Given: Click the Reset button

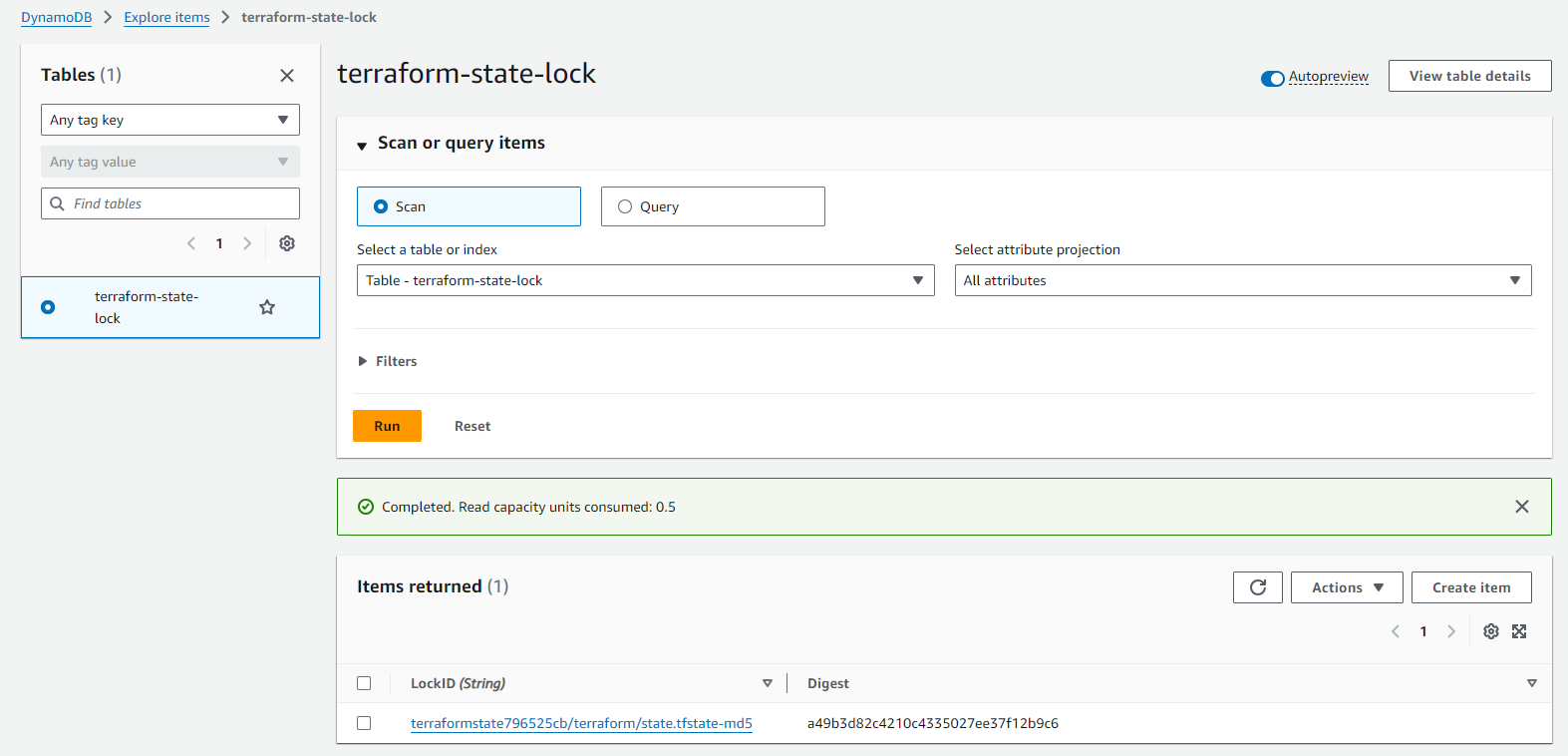Looking at the screenshot, I should 472,426.
